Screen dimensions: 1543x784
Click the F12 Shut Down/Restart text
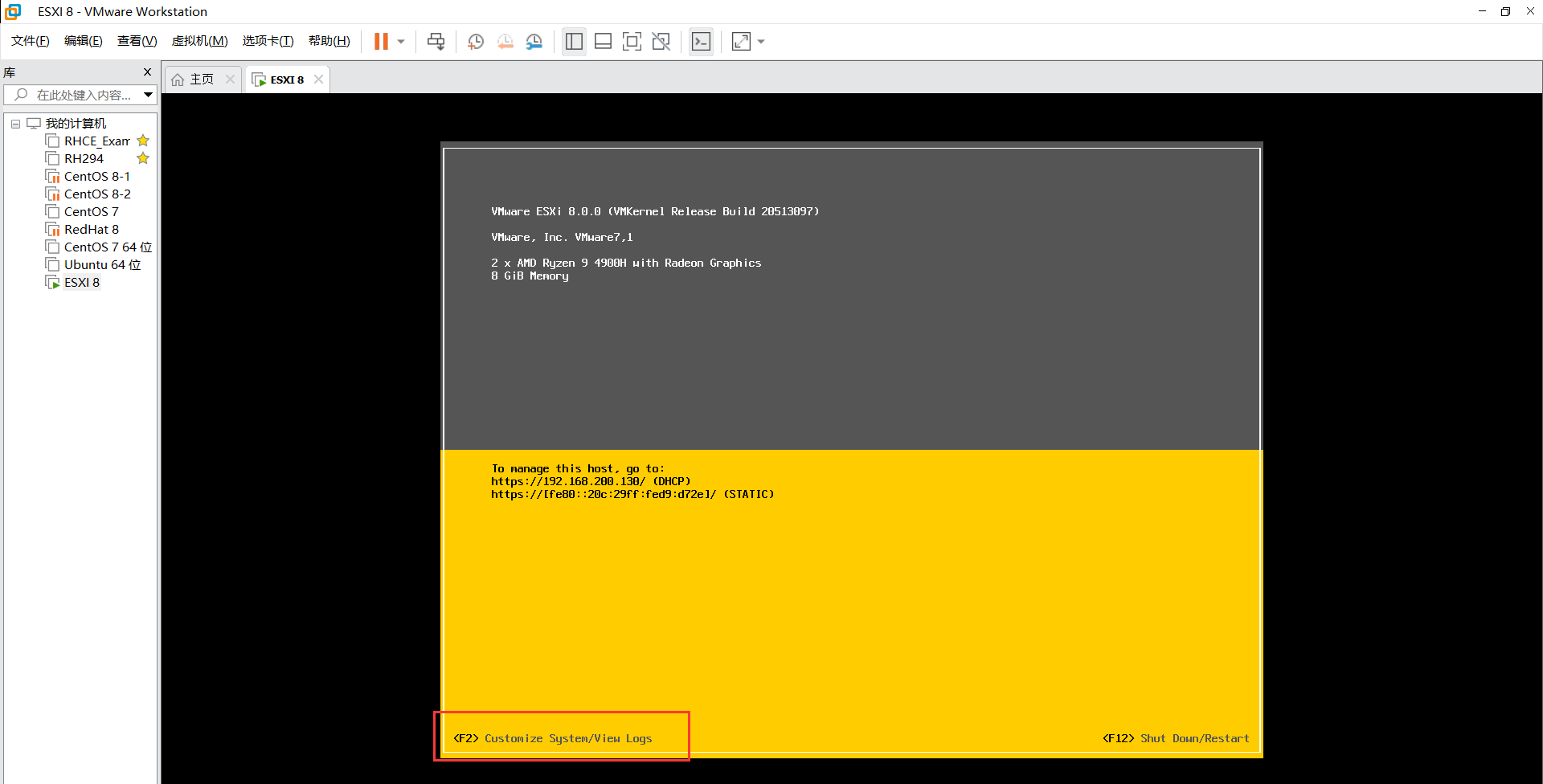click(x=1176, y=738)
